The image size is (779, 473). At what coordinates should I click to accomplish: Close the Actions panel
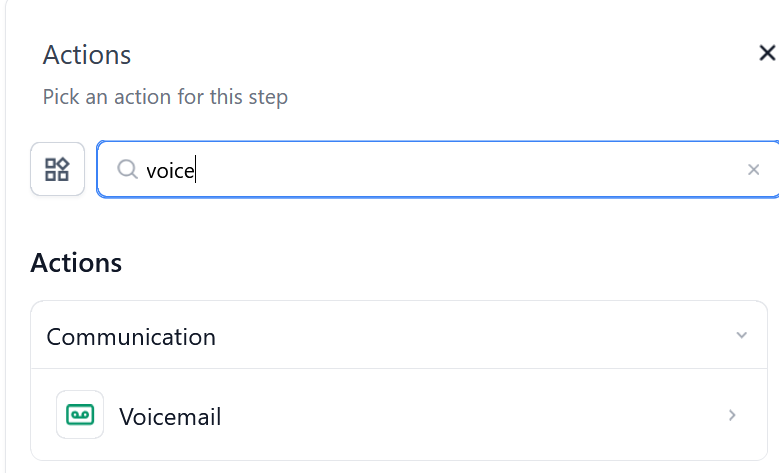(x=767, y=53)
